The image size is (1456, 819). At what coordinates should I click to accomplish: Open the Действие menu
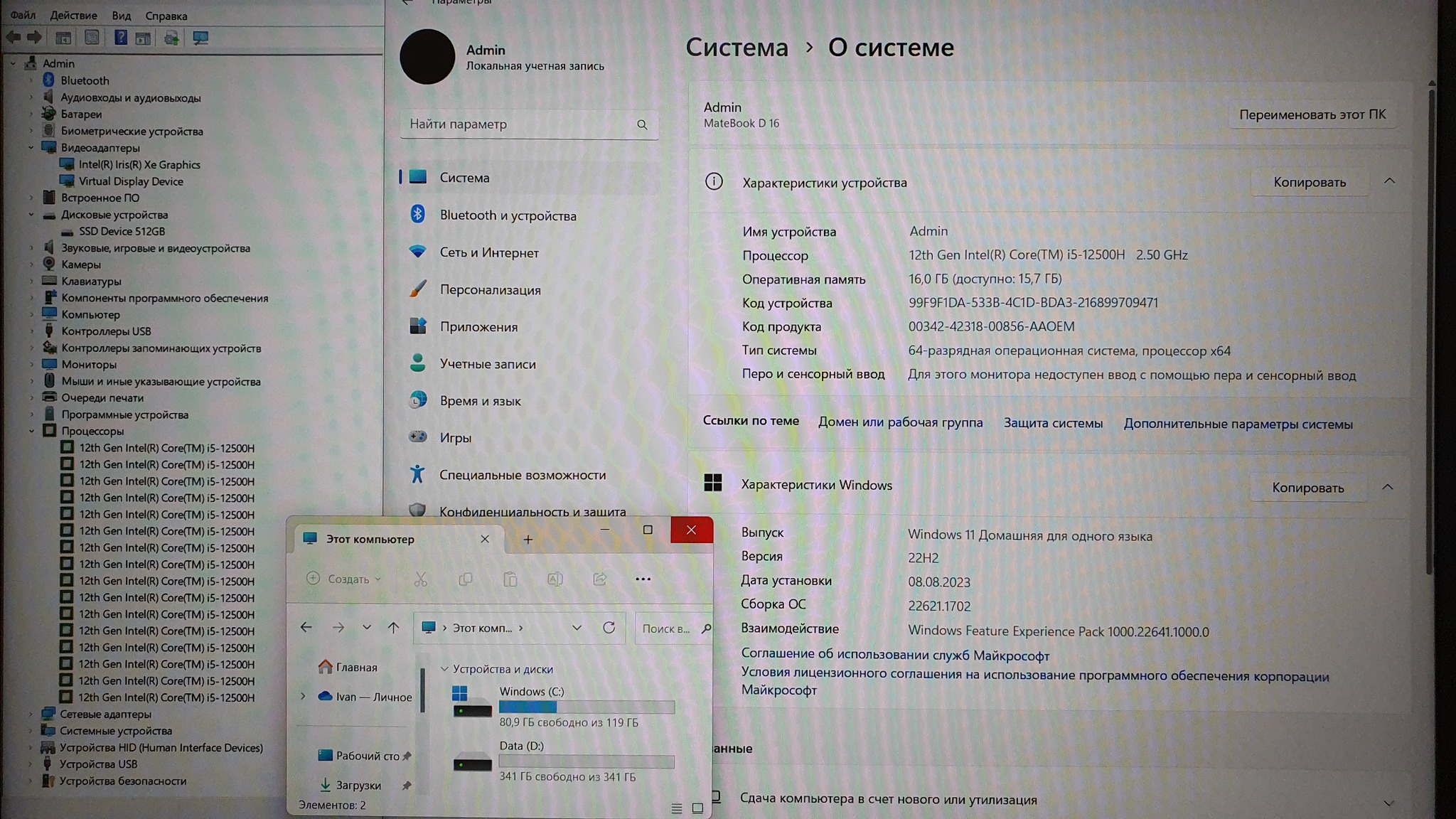73,15
